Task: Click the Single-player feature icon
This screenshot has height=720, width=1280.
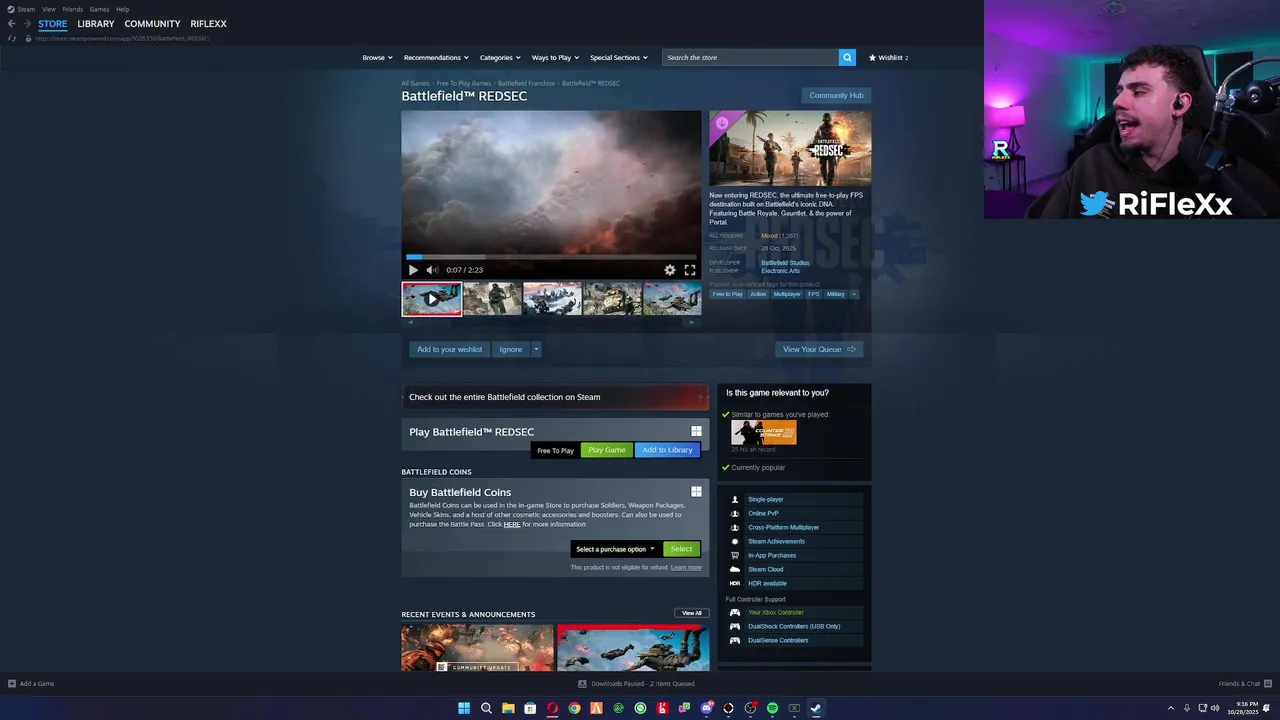Action: click(735, 499)
